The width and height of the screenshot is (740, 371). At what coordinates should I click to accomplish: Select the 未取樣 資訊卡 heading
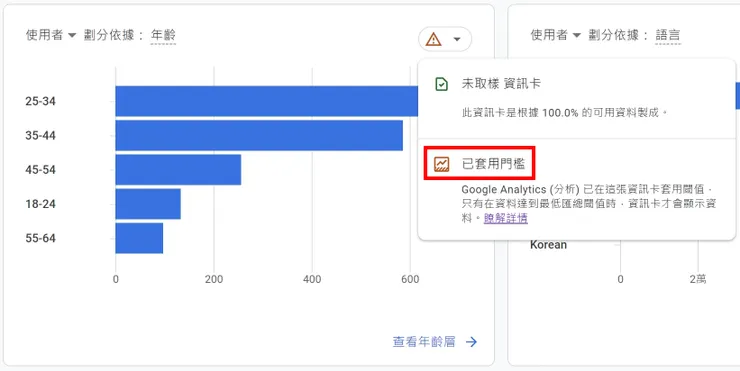[x=501, y=84]
